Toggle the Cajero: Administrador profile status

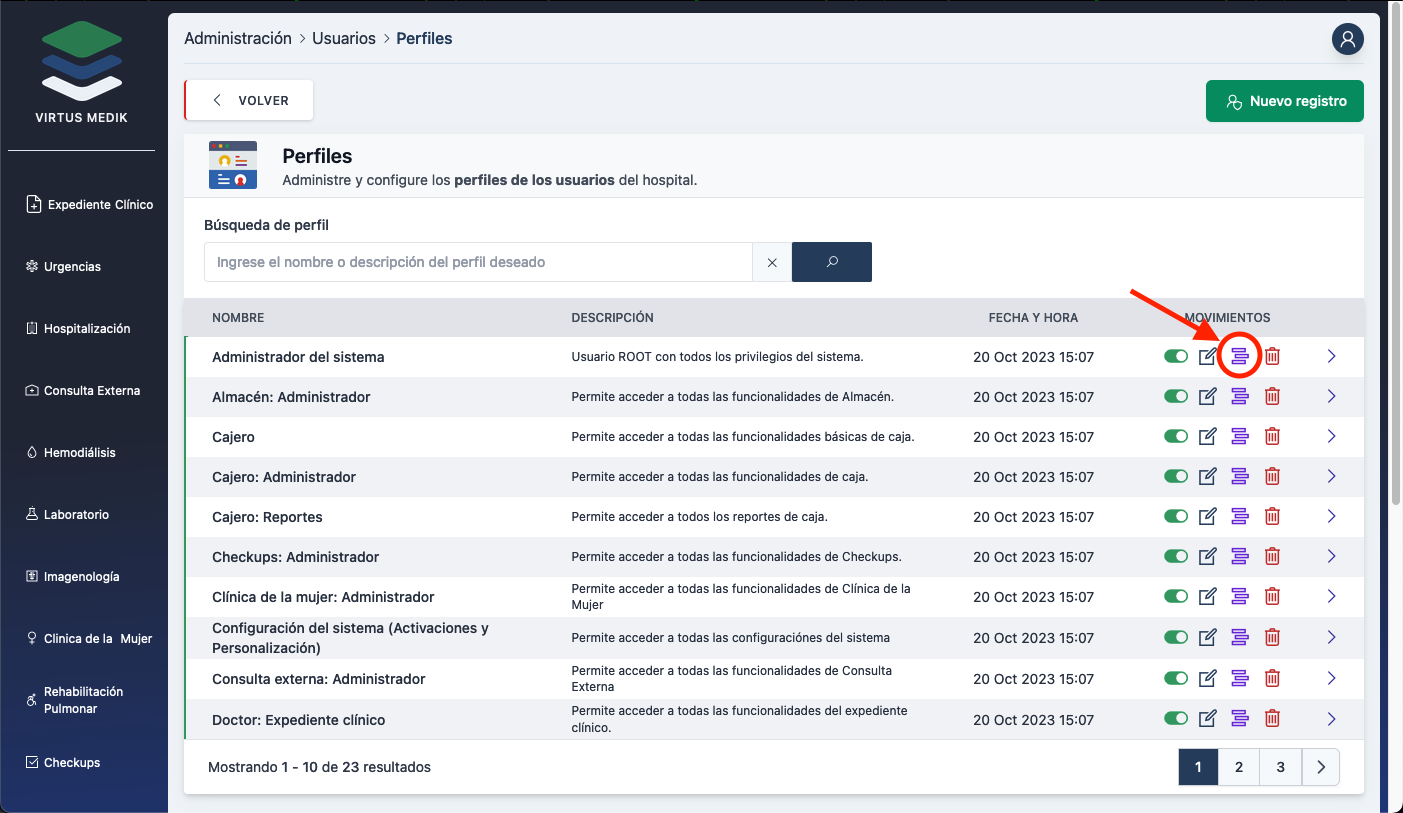pyautogui.click(x=1176, y=477)
